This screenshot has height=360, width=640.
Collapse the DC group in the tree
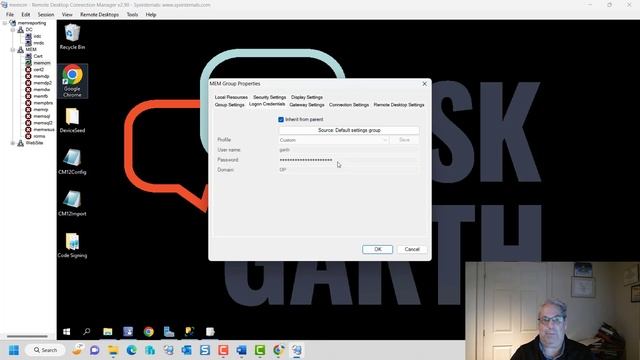pos(13,30)
